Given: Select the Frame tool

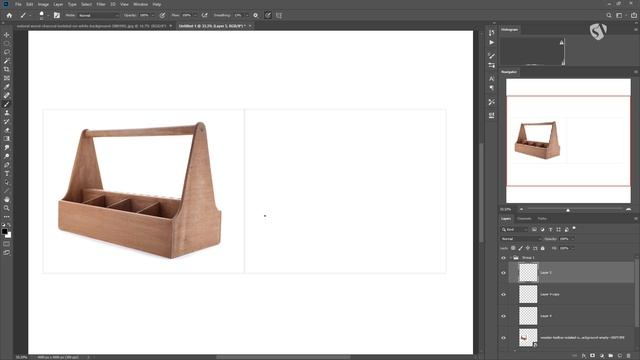Looking at the screenshot, I should [x=7, y=78].
